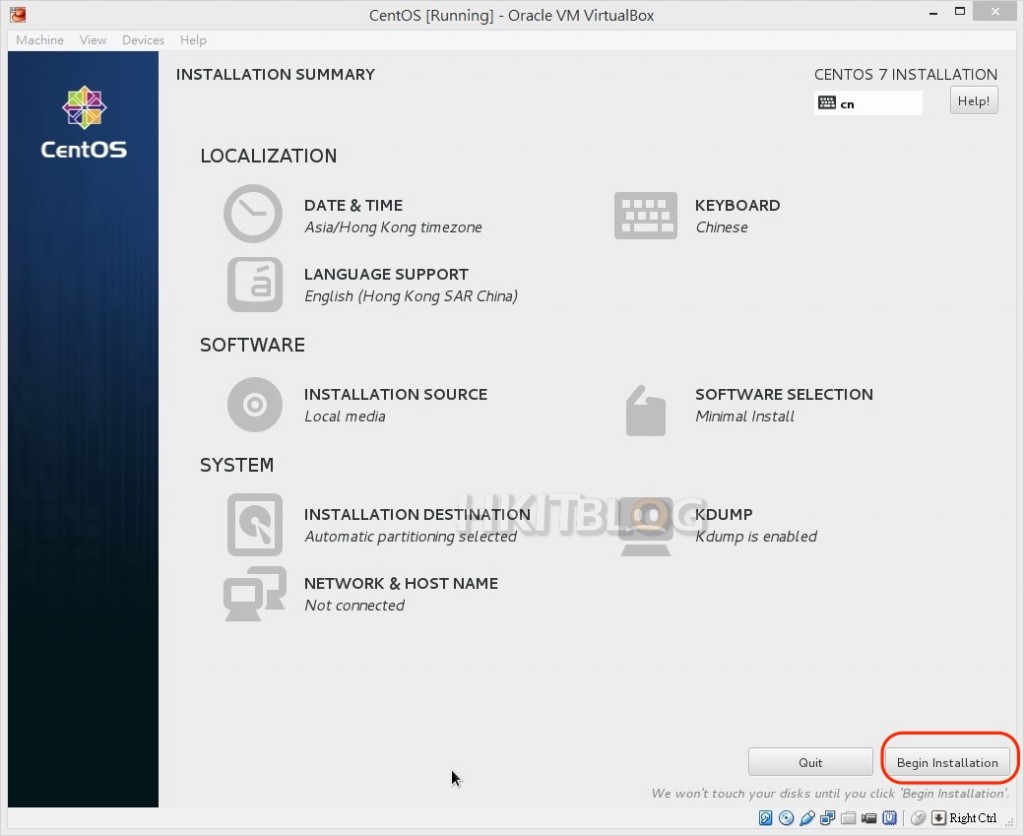Open Network & Host Name icon

tap(255, 594)
